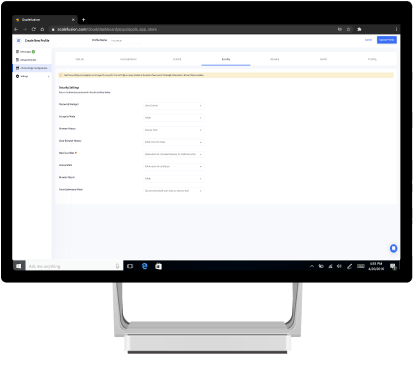Open the Chrome three-dot menu
This screenshot has width=414, height=365.
[x=396, y=29]
